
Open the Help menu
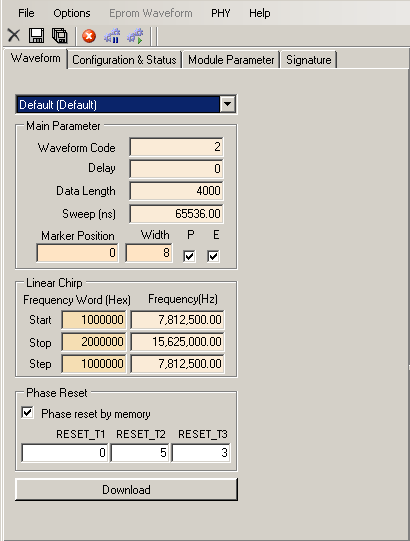coord(260,13)
